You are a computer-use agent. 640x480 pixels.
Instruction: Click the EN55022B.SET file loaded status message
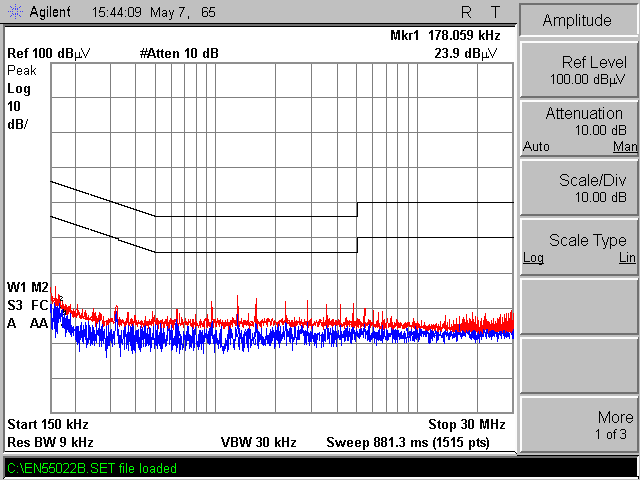click(92, 468)
